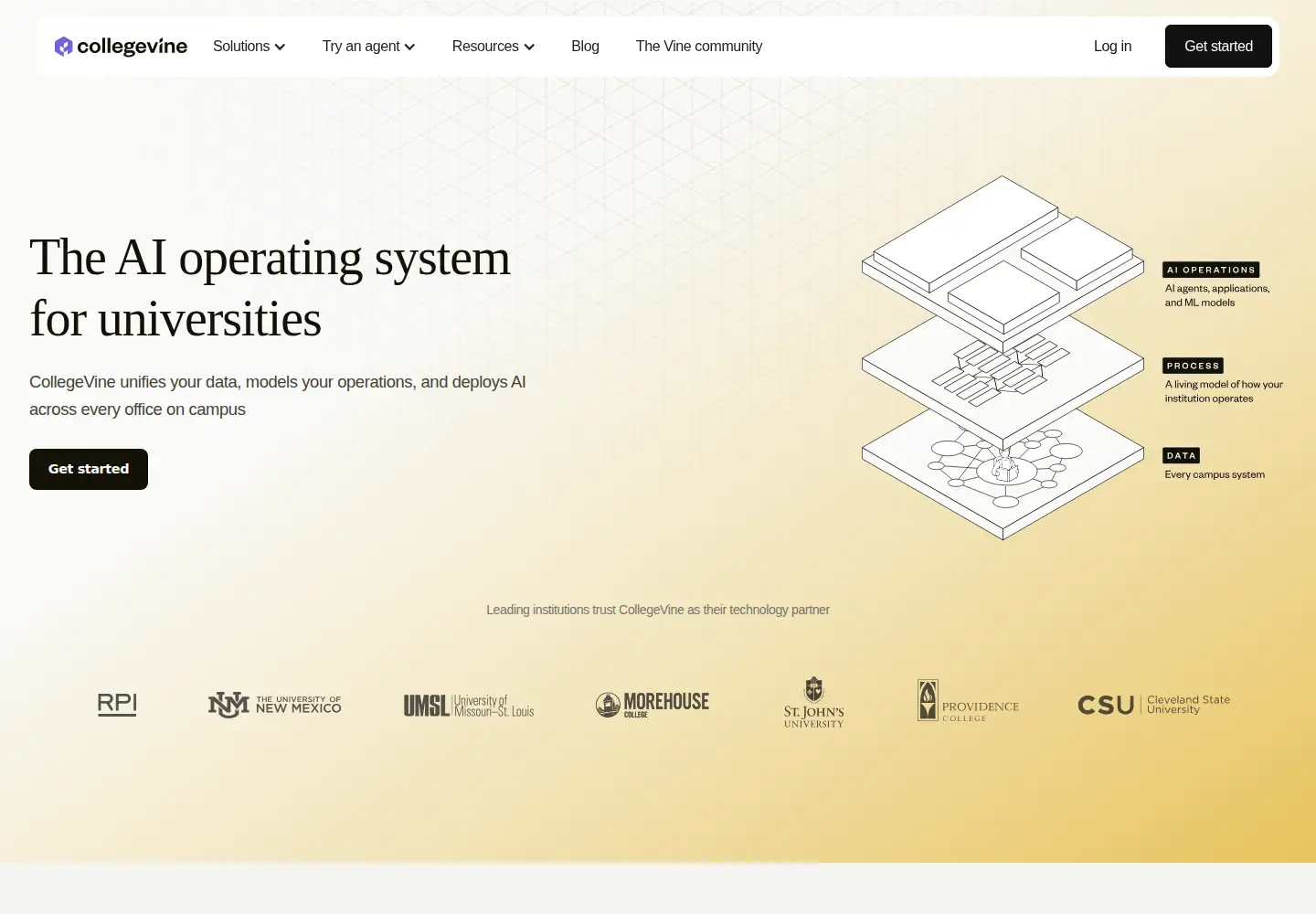Viewport: 1316px width, 914px height.
Task: Click the St. John's University logo
Action: coord(813,702)
